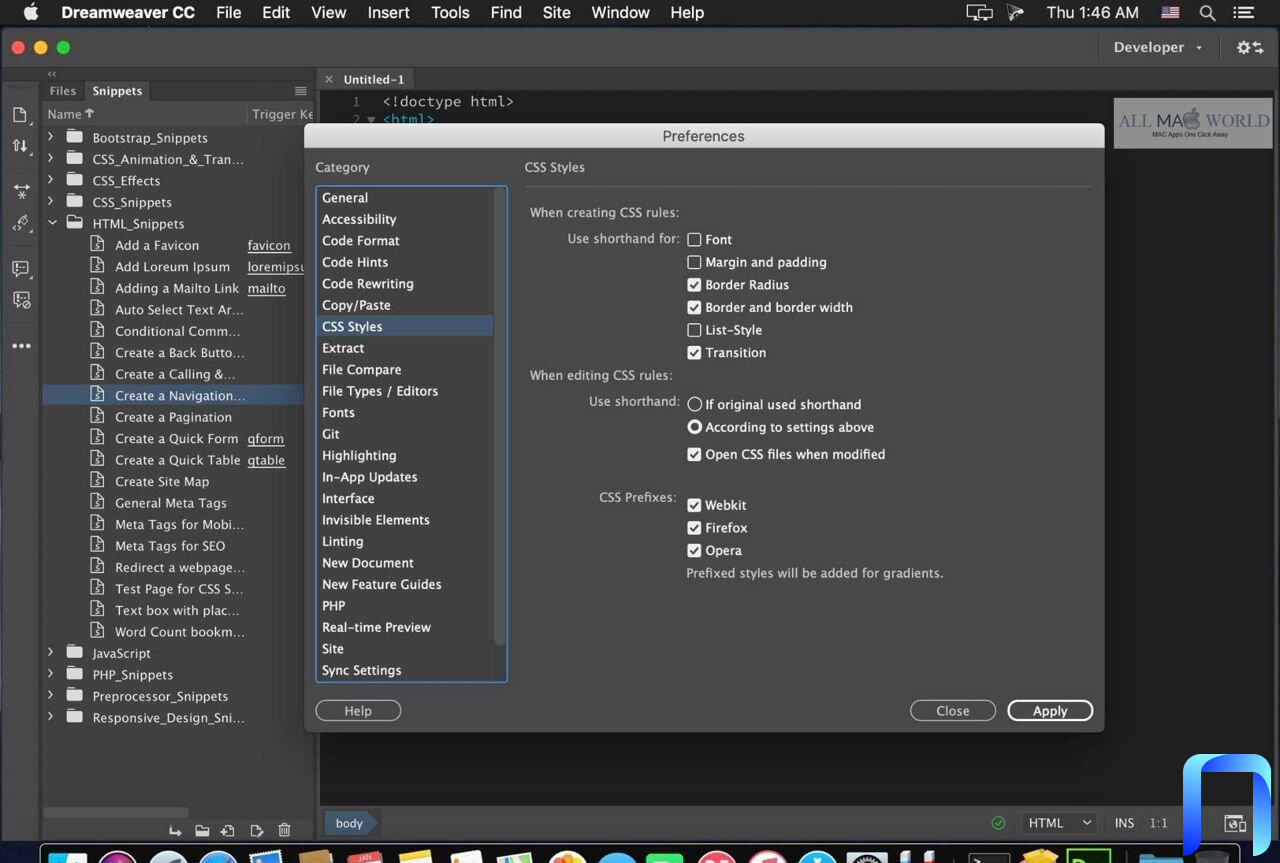Screen dimensions: 1280x863
Task: Expand the CSS_Snippets folder arrow
Action: [51, 201]
